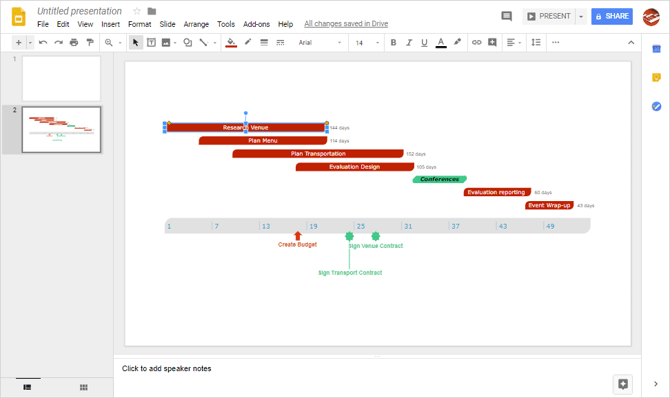This screenshot has height=398, width=670.
Task: Open the File menu
Action: point(43,24)
